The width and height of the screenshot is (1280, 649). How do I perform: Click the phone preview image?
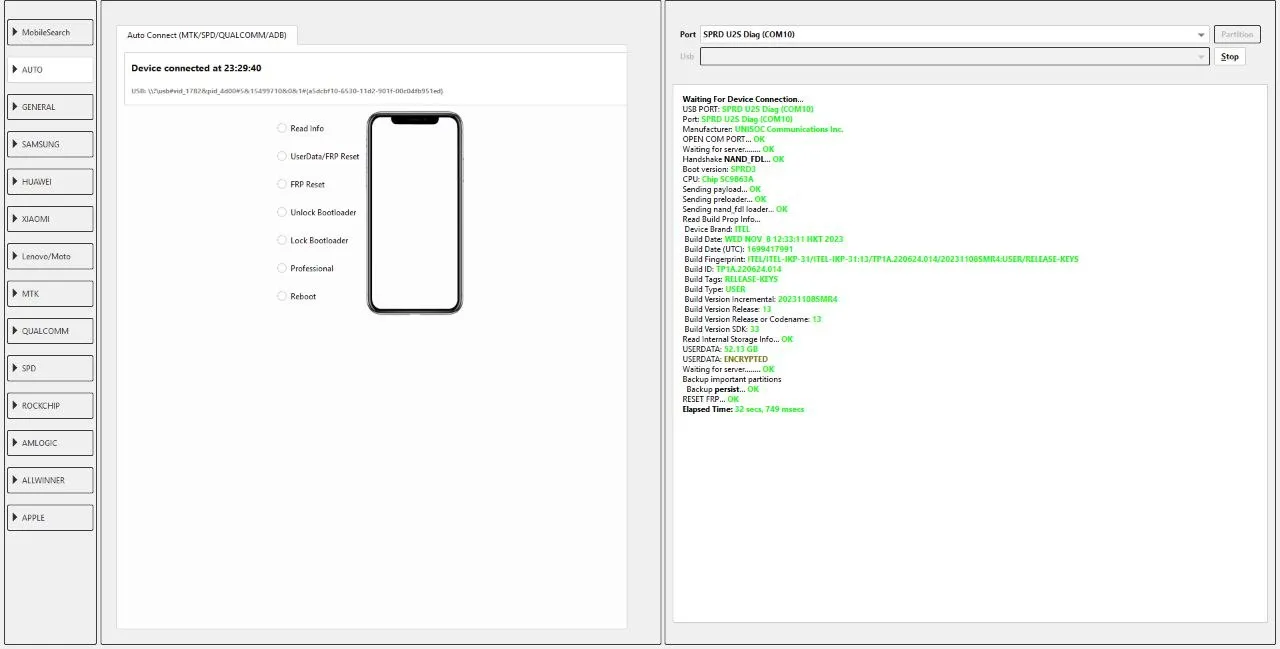414,213
